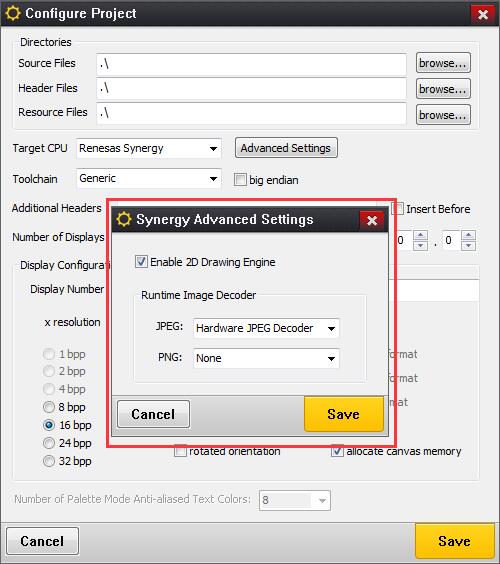
Task: Click the gear icon in Configure Project title
Action: pos(13,14)
